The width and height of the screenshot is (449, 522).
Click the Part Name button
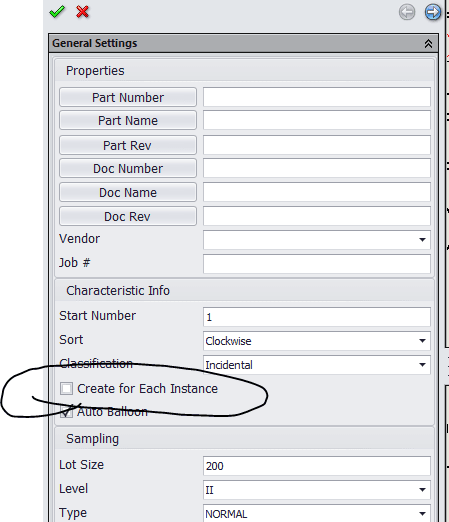pos(128,120)
